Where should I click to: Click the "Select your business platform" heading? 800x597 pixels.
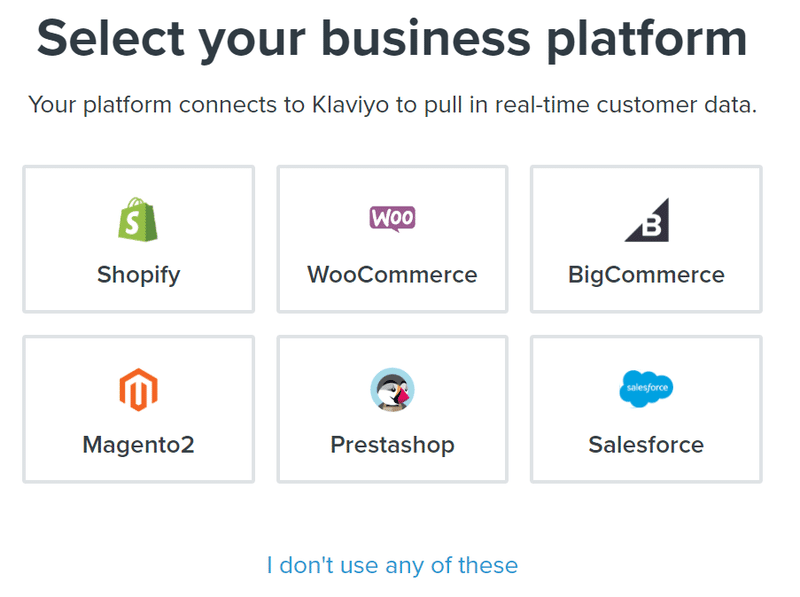pos(392,40)
